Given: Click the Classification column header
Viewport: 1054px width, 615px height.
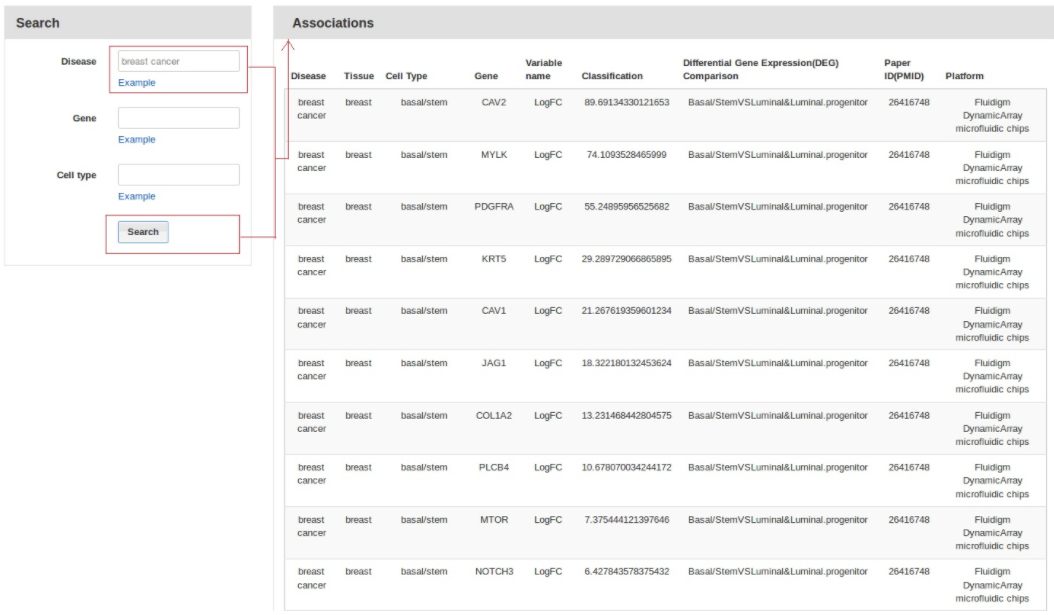Looking at the screenshot, I should click(x=612, y=76).
